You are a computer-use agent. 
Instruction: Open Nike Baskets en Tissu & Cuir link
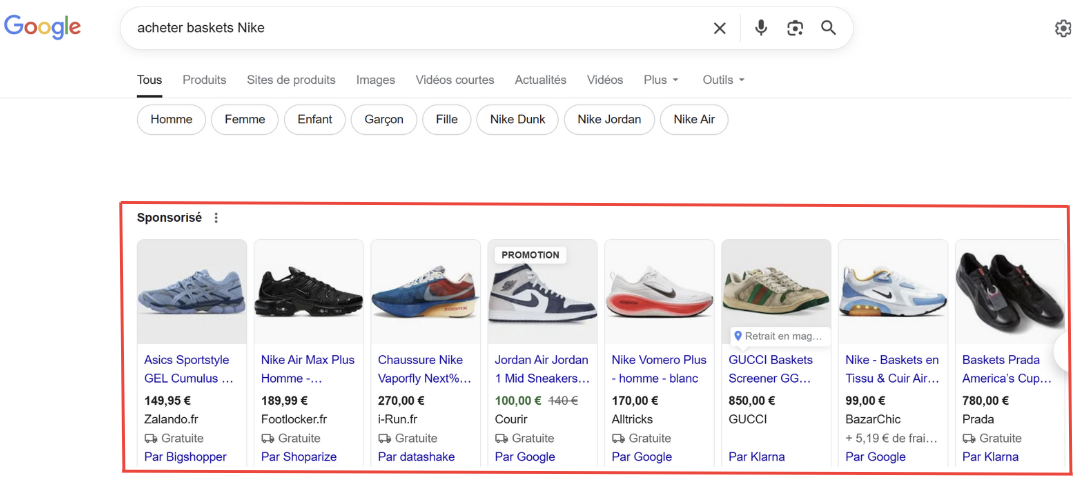pyautogui.click(x=893, y=369)
